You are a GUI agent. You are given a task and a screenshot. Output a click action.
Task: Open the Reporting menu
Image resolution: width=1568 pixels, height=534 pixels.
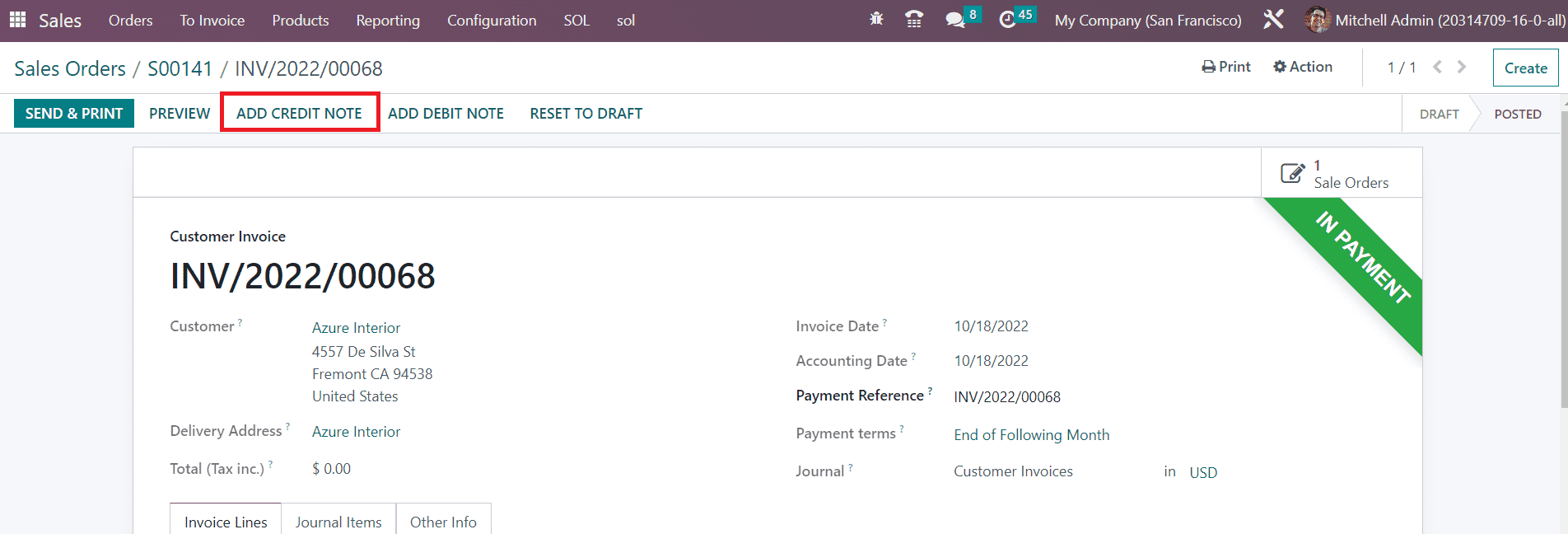point(388,21)
